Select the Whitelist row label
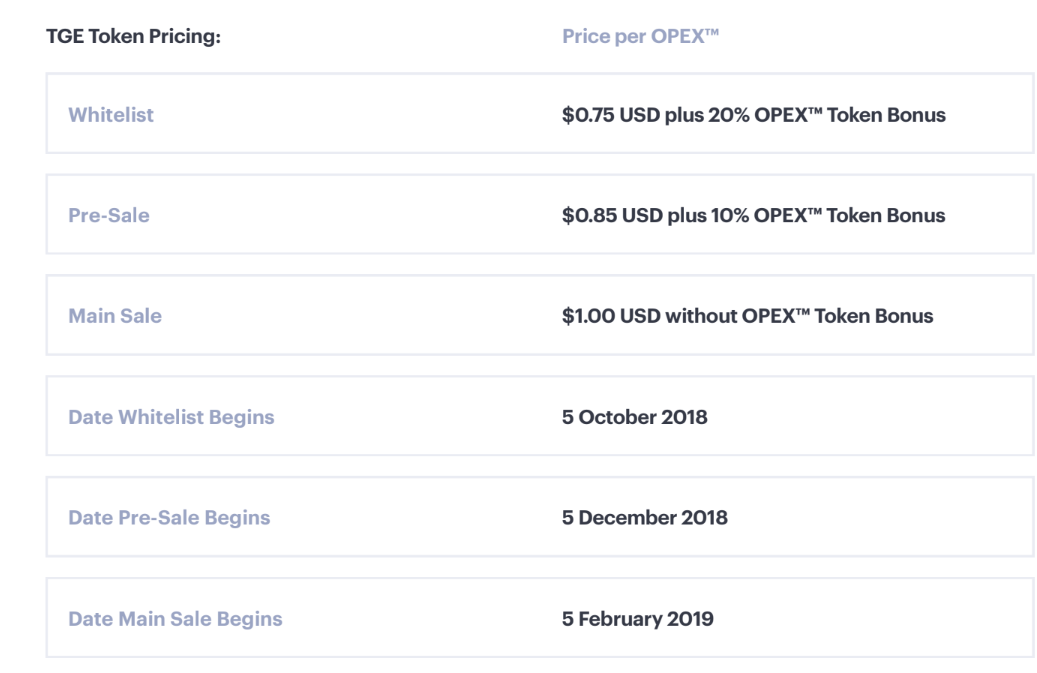1037x673 pixels. (111, 115)
